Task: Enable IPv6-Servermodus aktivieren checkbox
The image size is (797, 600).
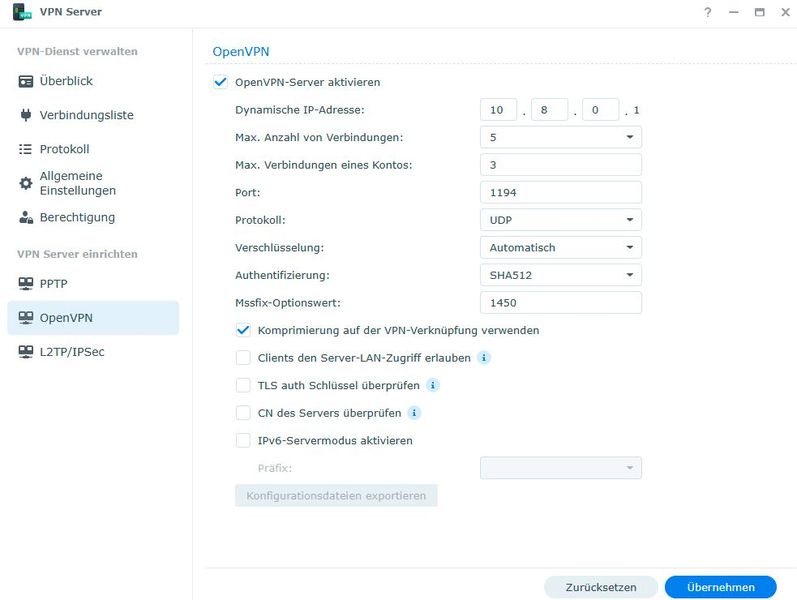Action: (x=243, y=440)
